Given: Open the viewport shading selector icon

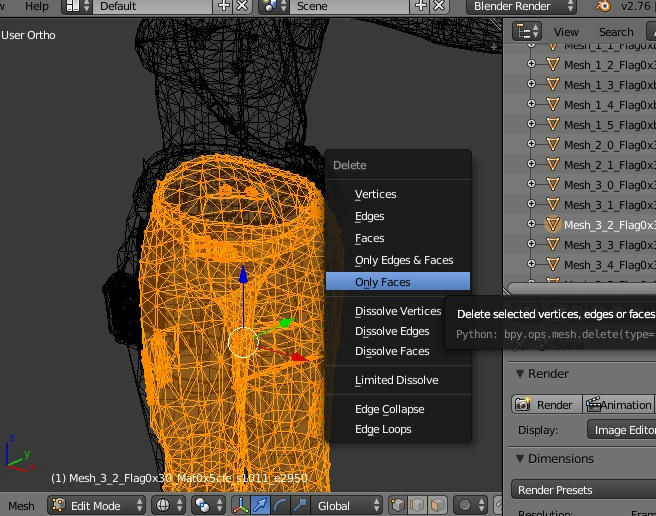Looking at the screenshot, I should (x=164, y=505).
